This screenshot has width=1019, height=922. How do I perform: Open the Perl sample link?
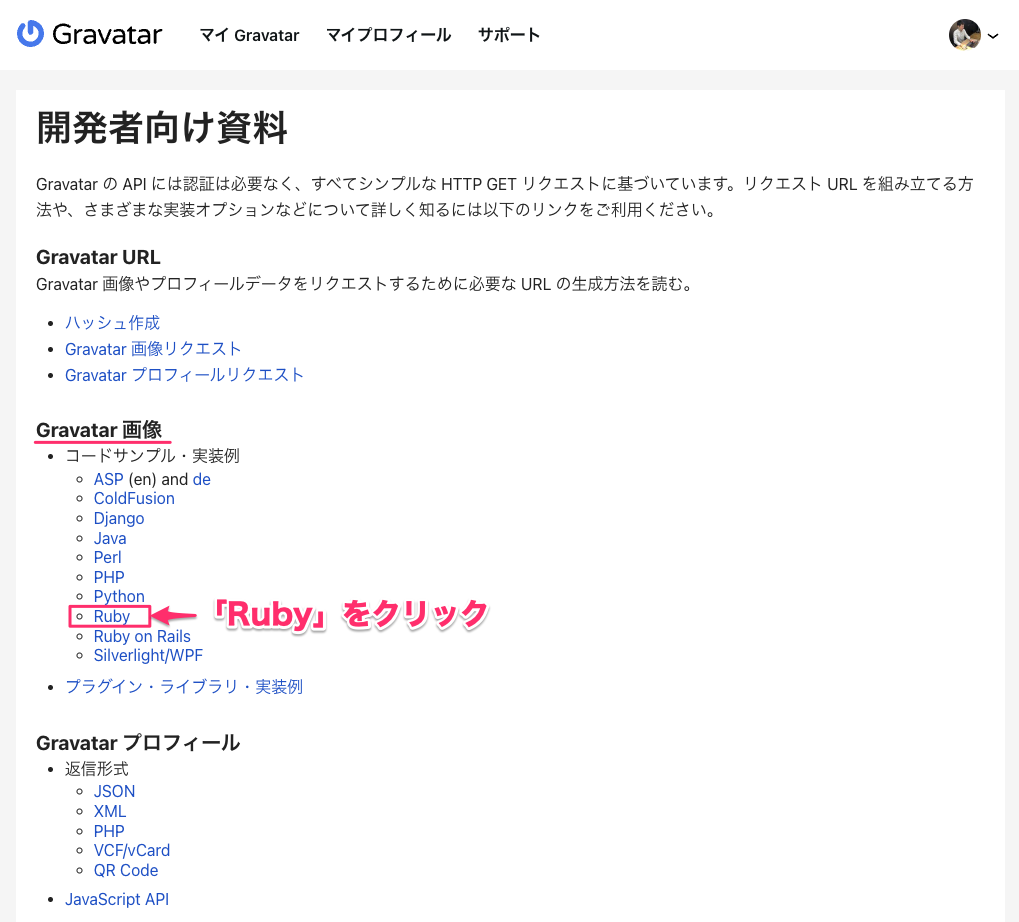click(x=107, y=557)
